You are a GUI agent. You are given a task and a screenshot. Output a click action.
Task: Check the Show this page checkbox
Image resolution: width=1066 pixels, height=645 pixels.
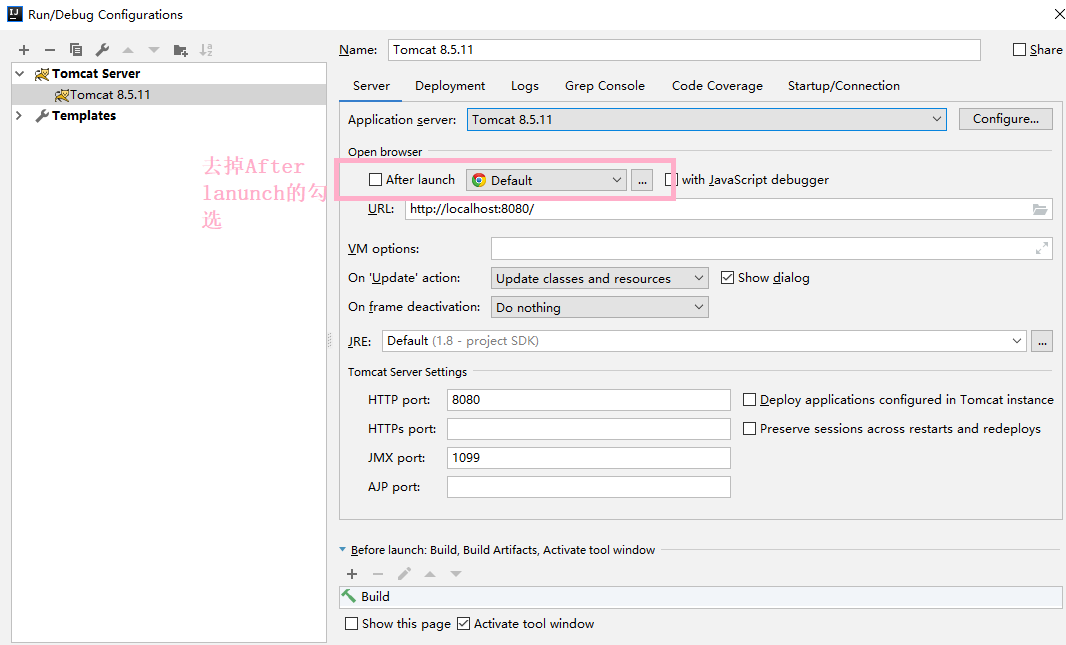[351, 623]
